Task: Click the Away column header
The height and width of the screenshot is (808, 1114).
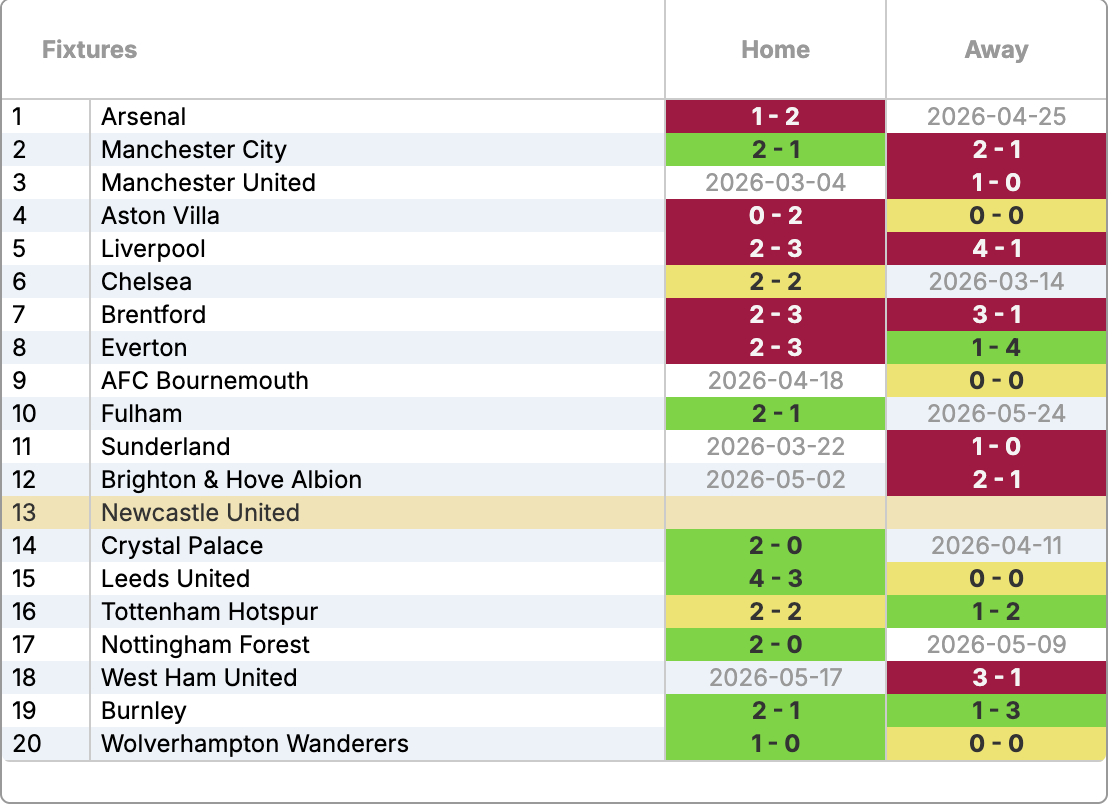Action: click(x=996, y=50)
